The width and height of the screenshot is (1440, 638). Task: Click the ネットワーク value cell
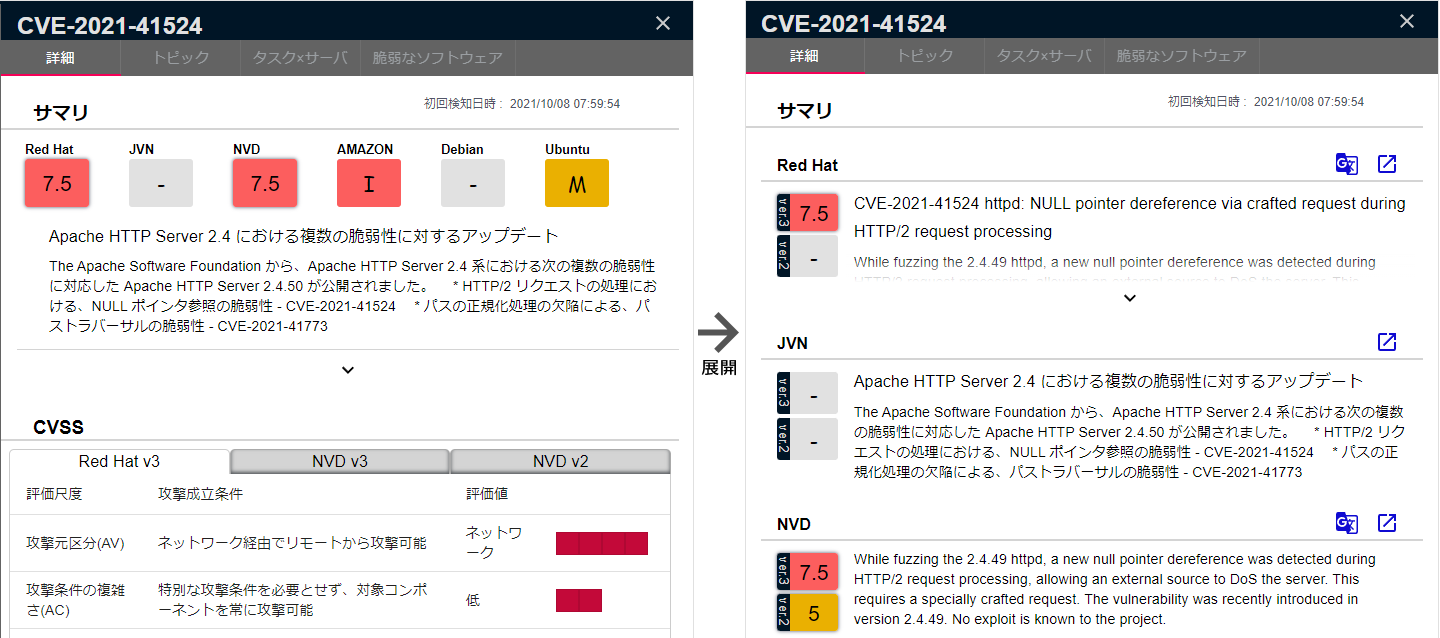point(494,543)
